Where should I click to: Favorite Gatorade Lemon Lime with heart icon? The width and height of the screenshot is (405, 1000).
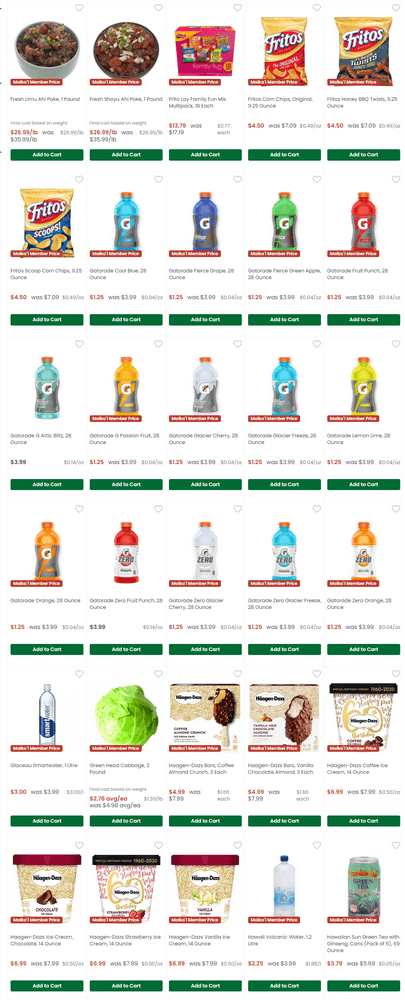tap(395, 344)
